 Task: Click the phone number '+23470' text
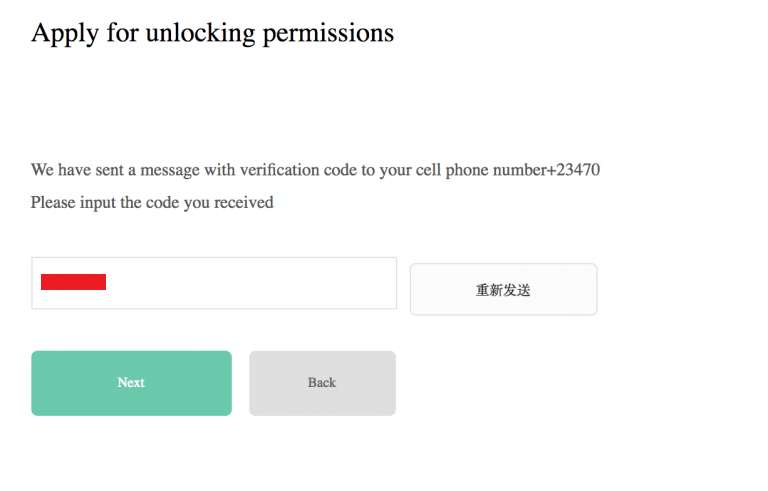573,170
